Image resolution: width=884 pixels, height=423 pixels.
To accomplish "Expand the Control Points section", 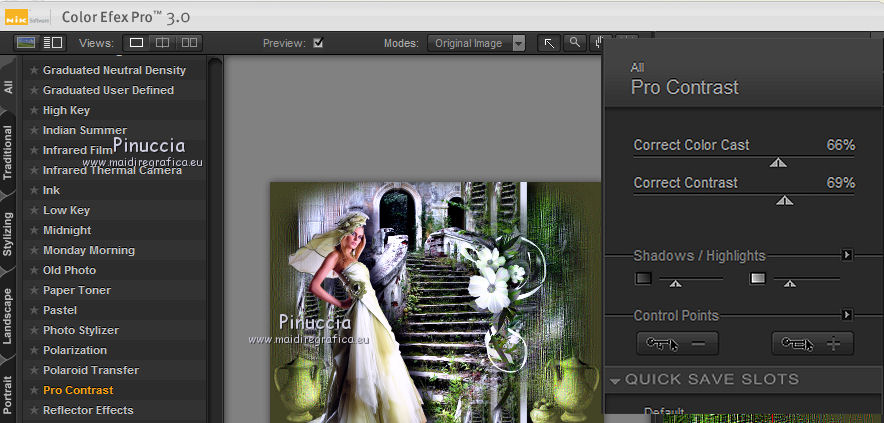I will point(847,315).
